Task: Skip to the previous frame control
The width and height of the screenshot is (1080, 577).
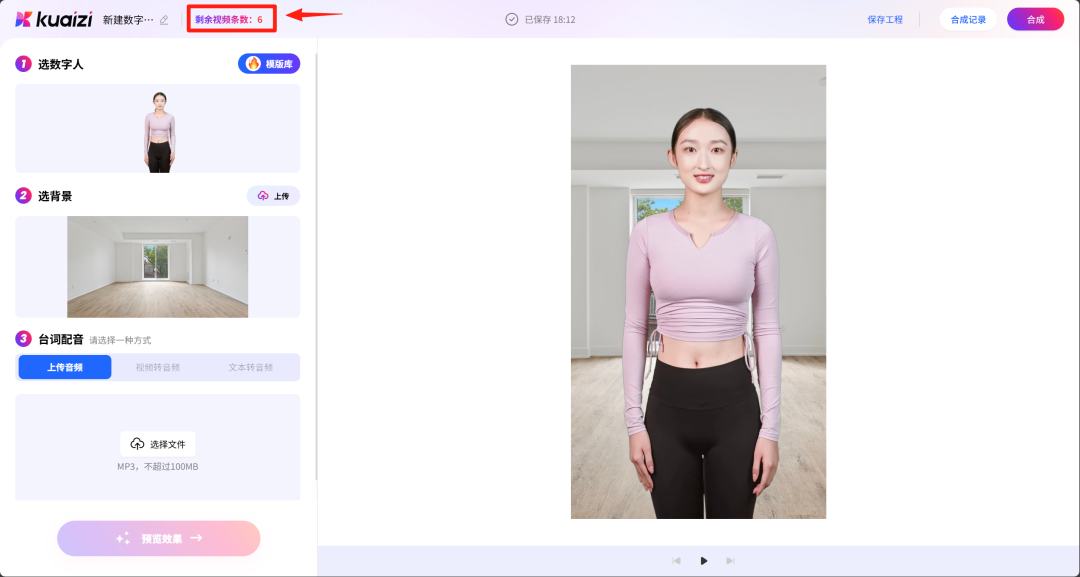Action: point(676,560)
